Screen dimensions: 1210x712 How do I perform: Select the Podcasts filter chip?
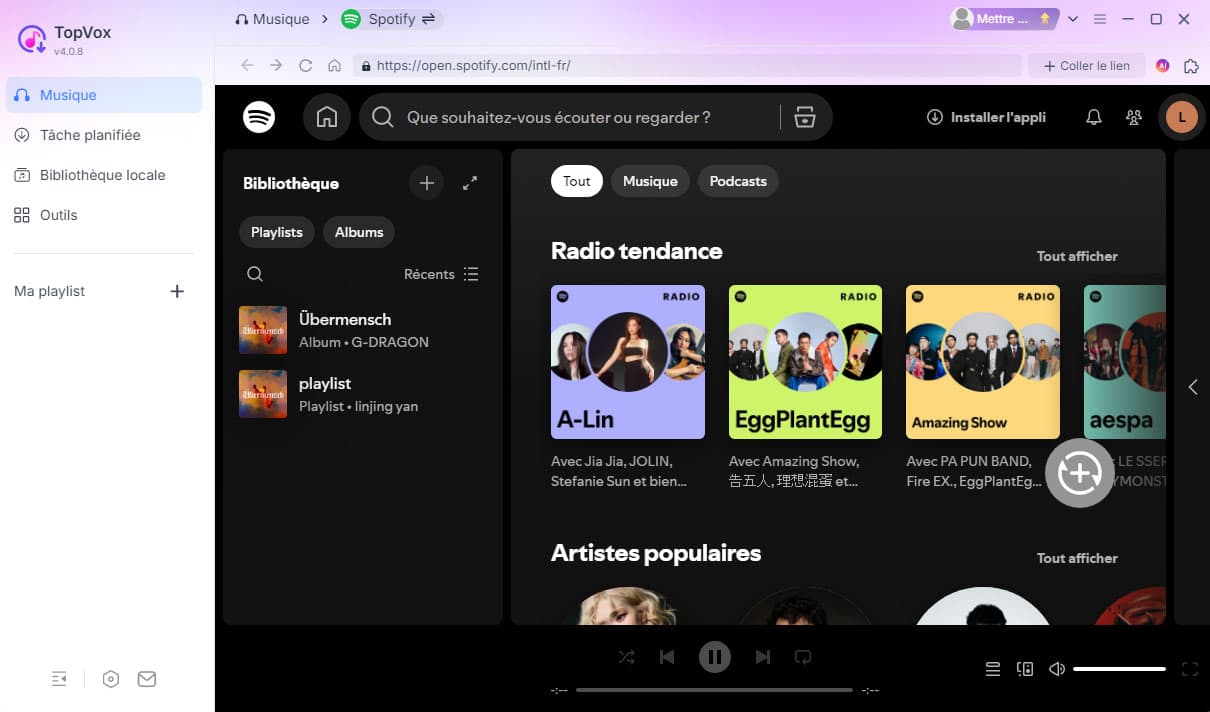pyautogui.click(x=738, y=181)
